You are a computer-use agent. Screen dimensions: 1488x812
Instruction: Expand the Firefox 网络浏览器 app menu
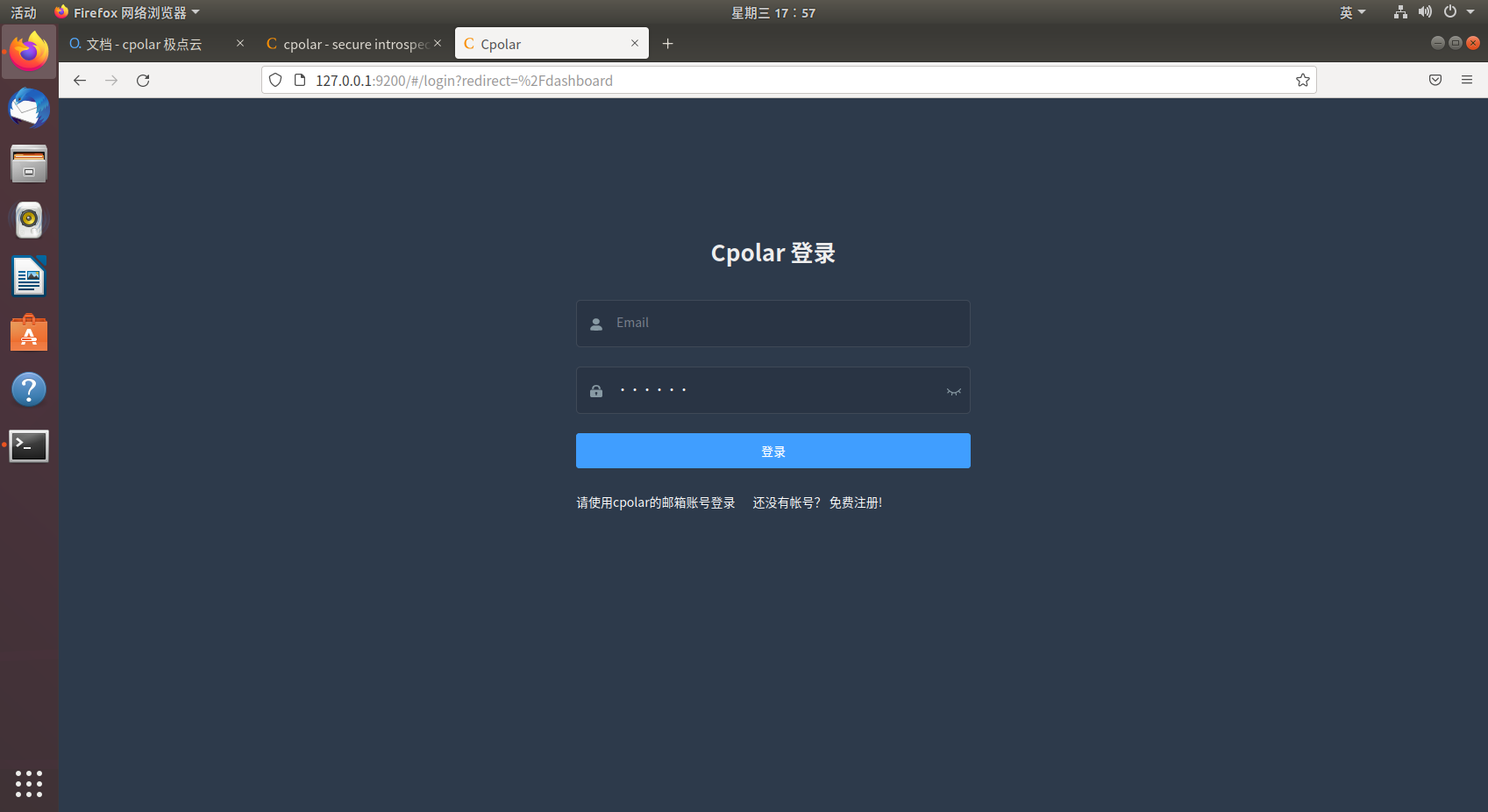[127, 12]
